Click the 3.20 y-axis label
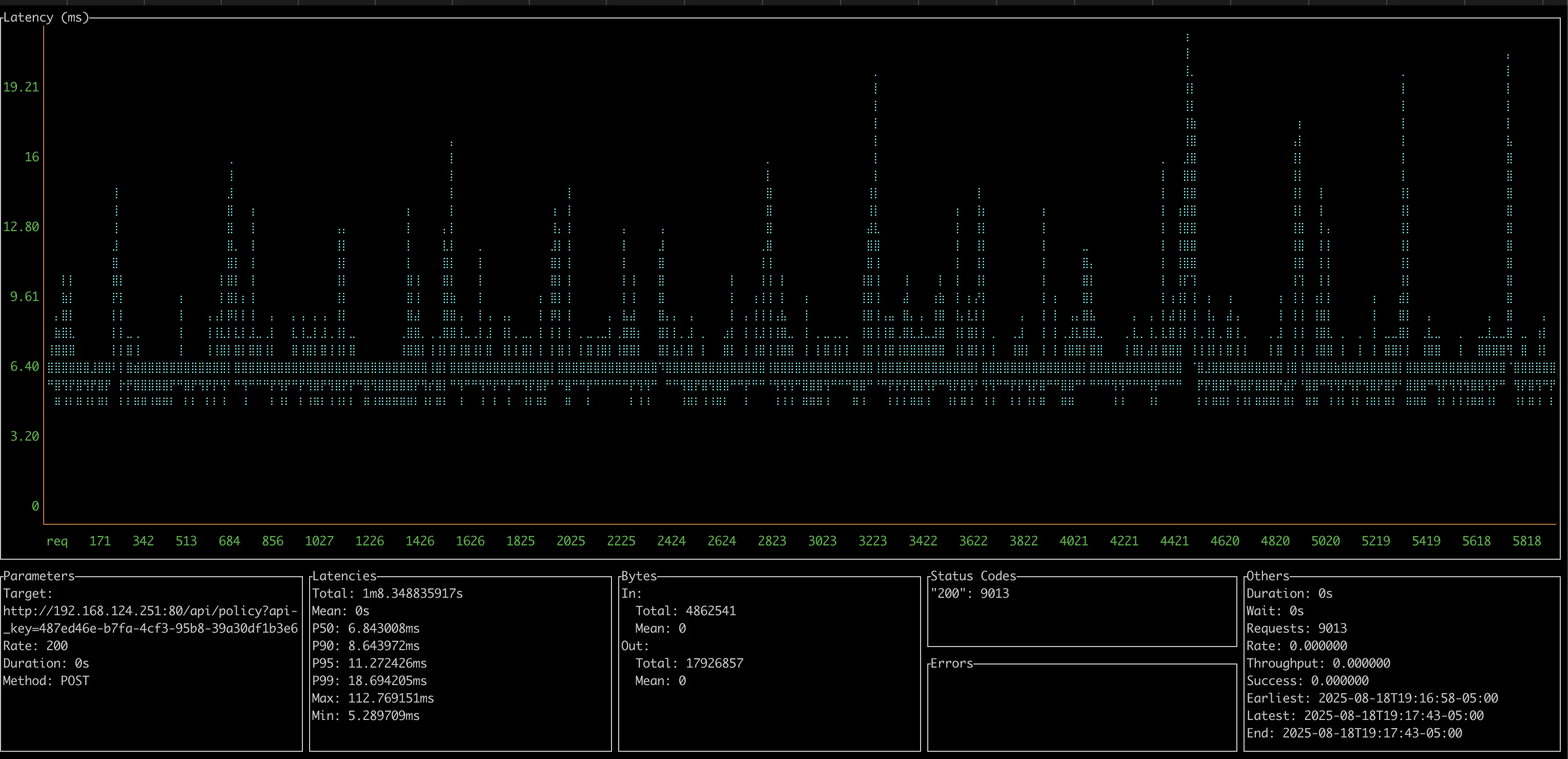Screen dimensions: 1568x759 pos(24,437)
